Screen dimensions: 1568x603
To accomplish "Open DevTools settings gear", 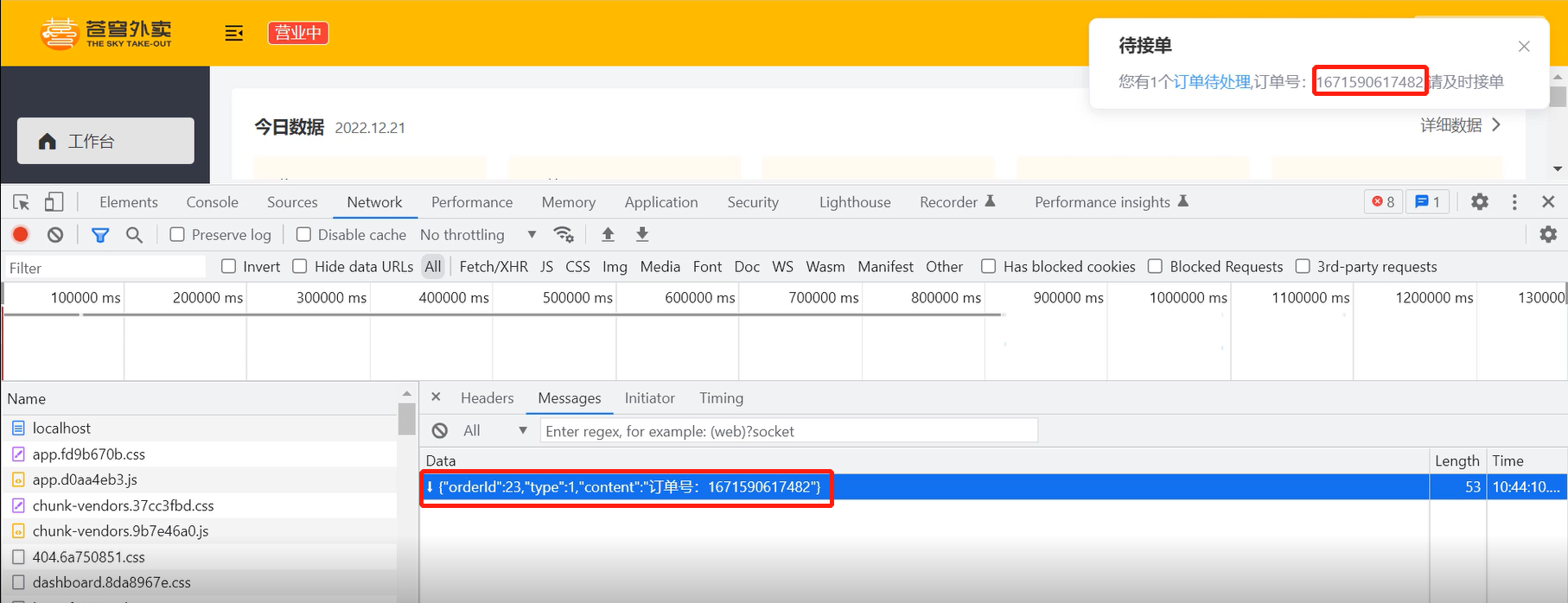I will coord(1480,202).
